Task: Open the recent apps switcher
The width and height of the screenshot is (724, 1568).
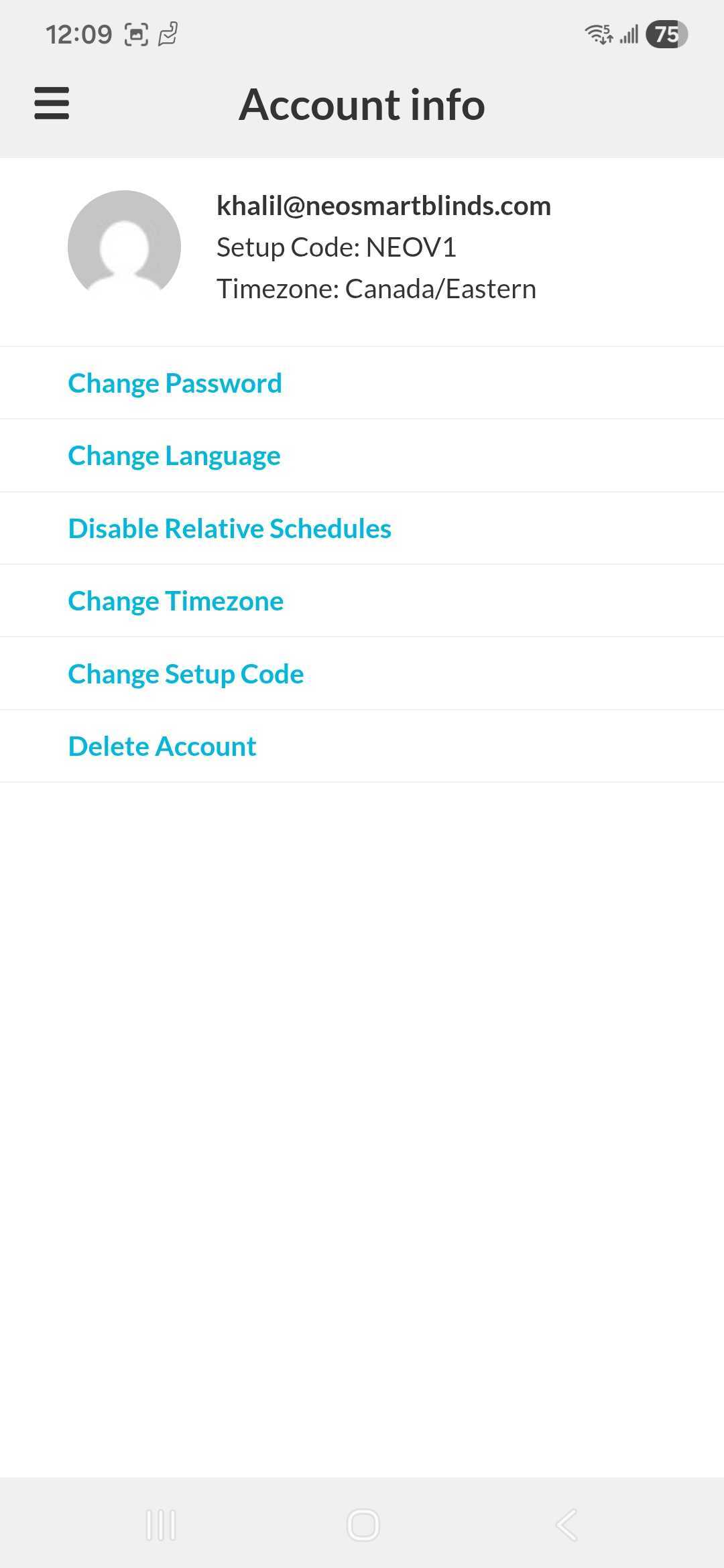Action: (x=161, y=1525)
